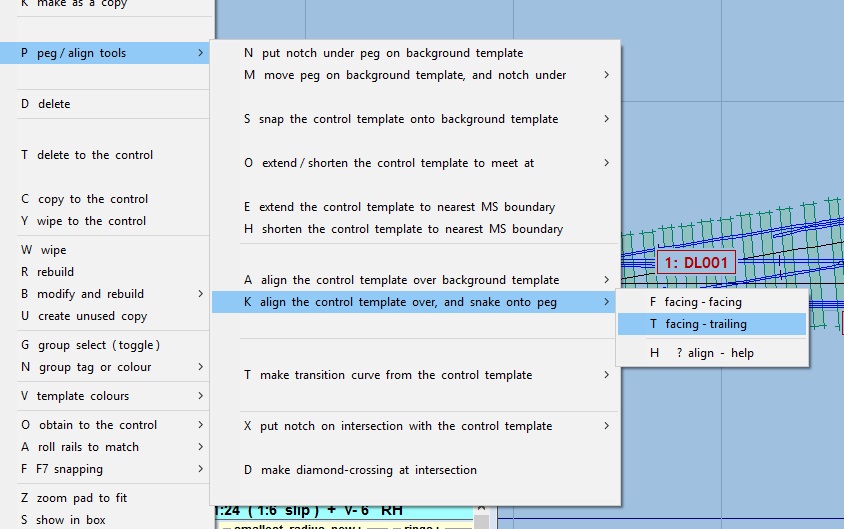Open the 'template colours' submenu

tap(82, 396)
